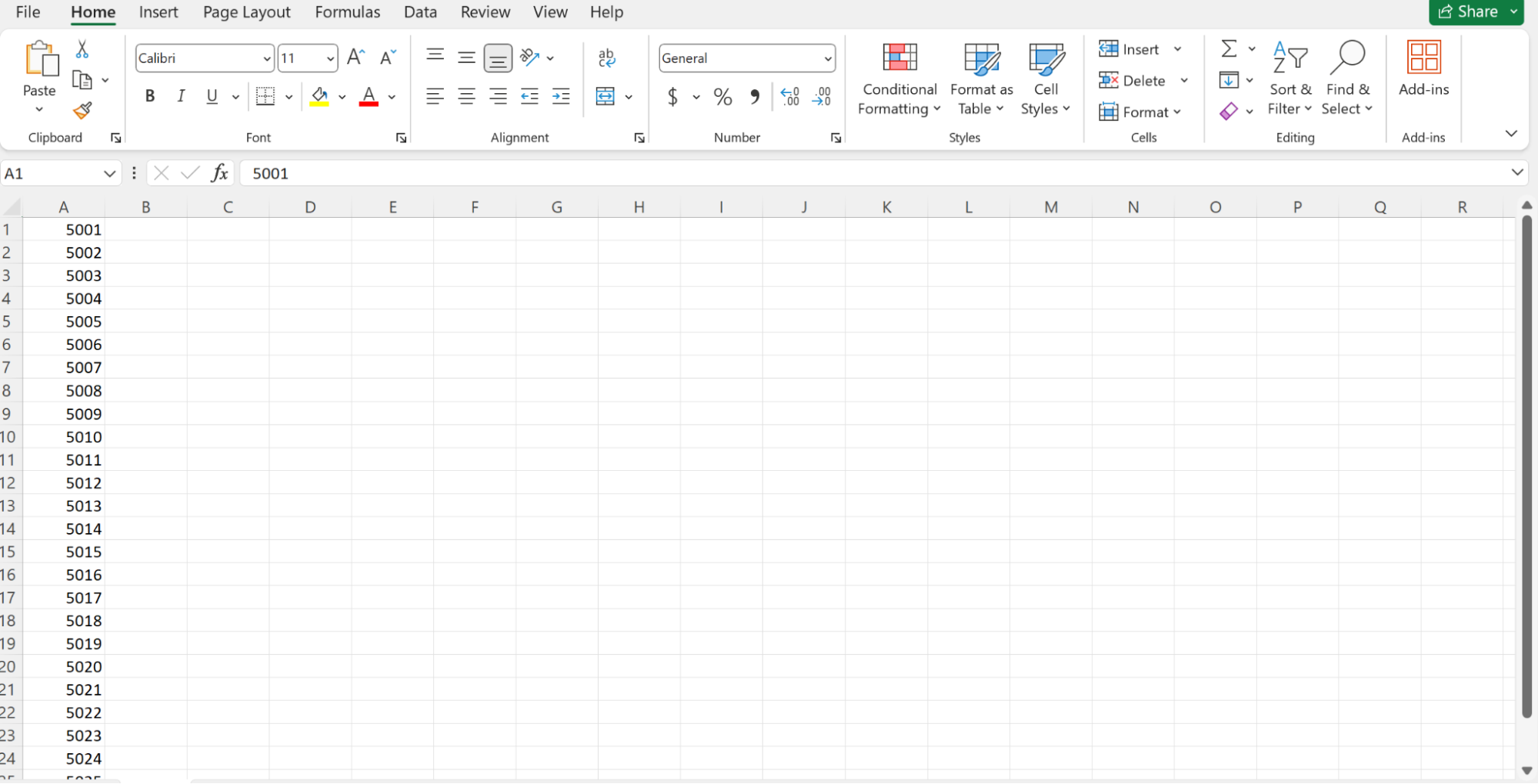The height and width of the screenshot is (784, 1538).
Task: Click the Cut scissors icon
Action: tap(82, 49)
